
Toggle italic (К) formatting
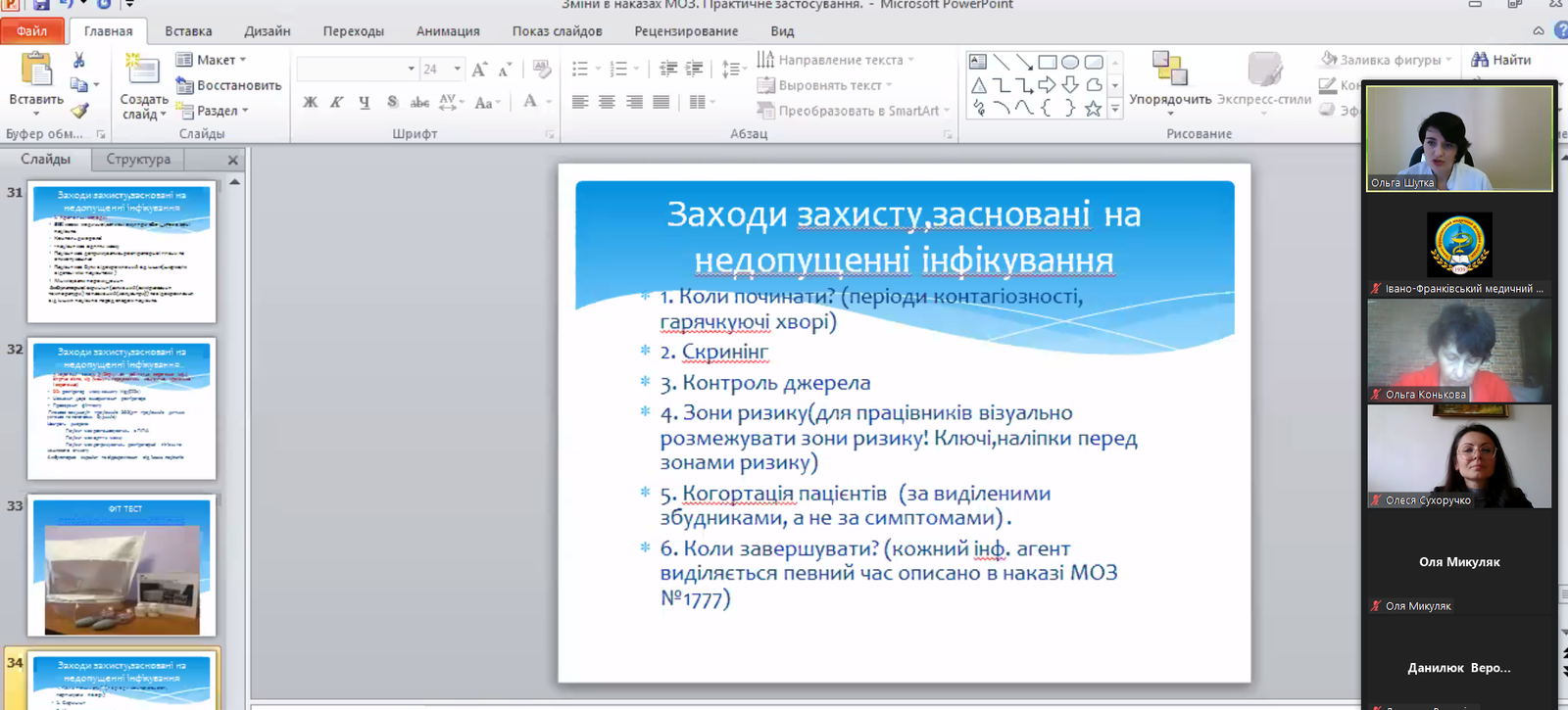(336, 102)
